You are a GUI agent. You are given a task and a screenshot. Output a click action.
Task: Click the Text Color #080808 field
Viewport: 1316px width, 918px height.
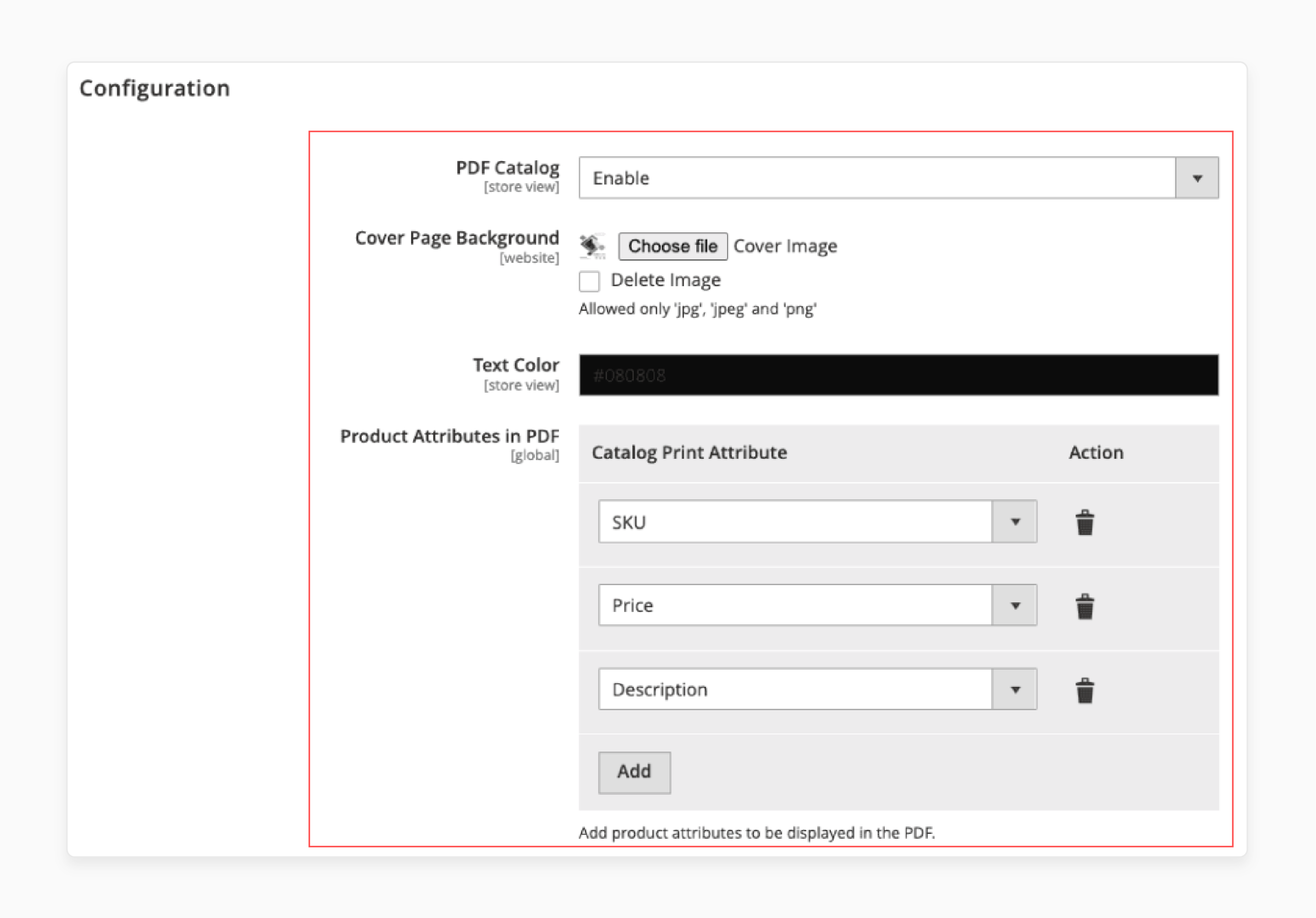pyautogui.click(x=898, y=375)
